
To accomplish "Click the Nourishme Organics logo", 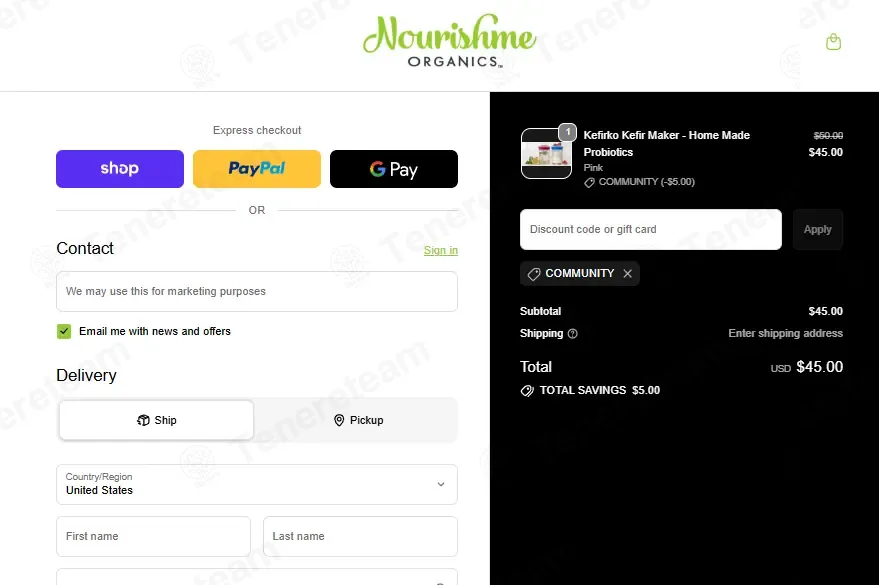I will pyautogui.click(x=450, y=42).
